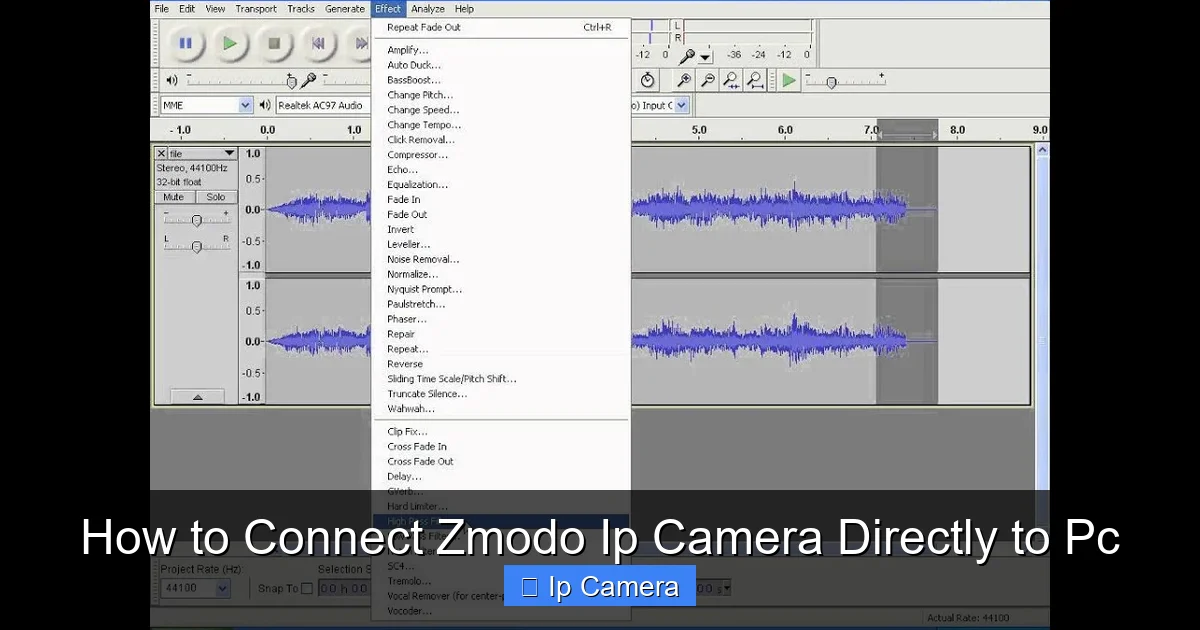Choose Auto Duck... effect

pyautogui.click(x=501, y=65)
